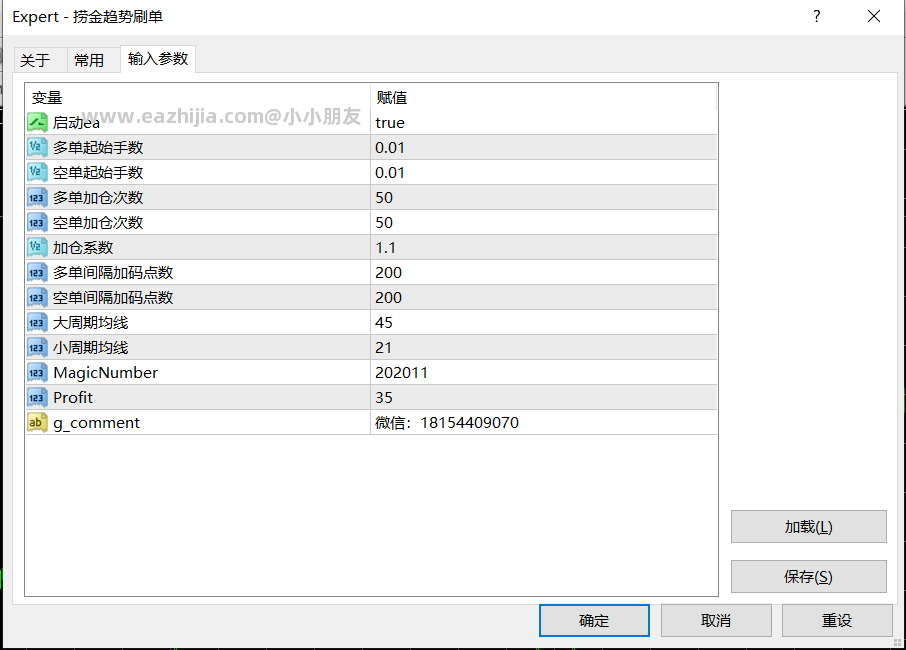Image resolution: width=906 pixels, height=650 pixels.
Task: Click the 赋值 column header
Action: (x=543, y=97)
